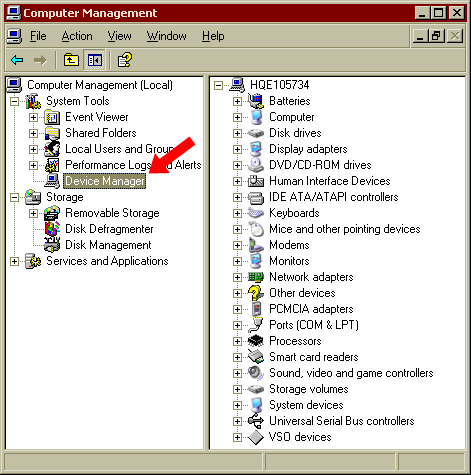471x475 pixels.
Task: Open the Help menu
Action: point(213,36)
